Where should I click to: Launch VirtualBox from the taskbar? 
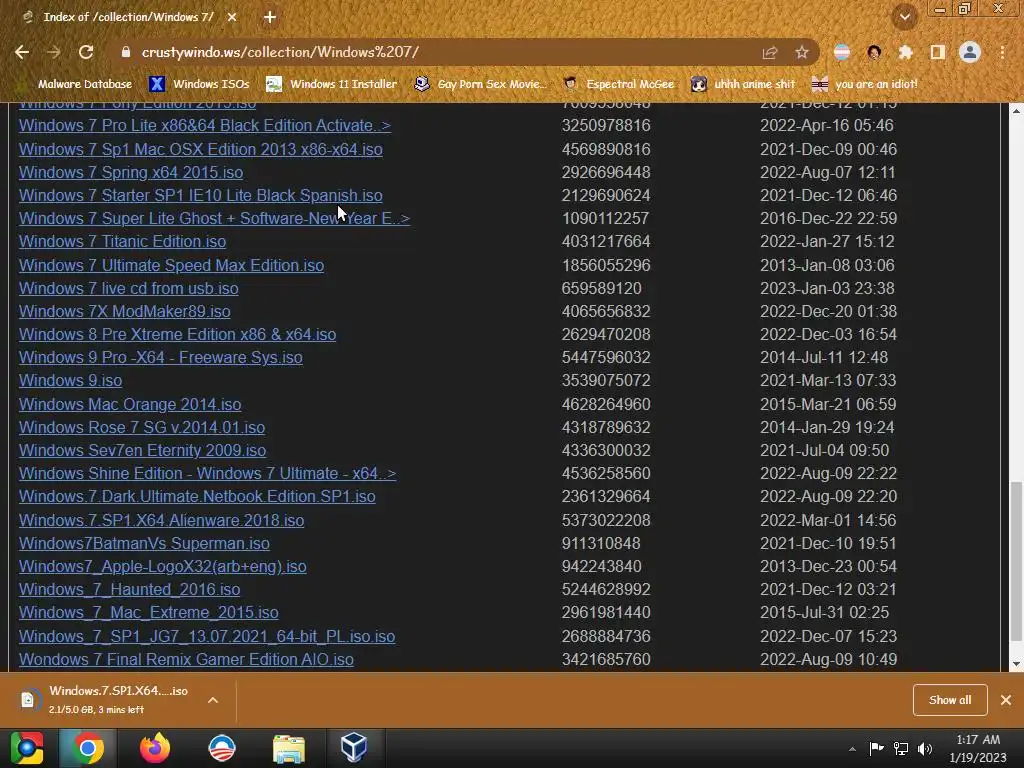point(354,748)
